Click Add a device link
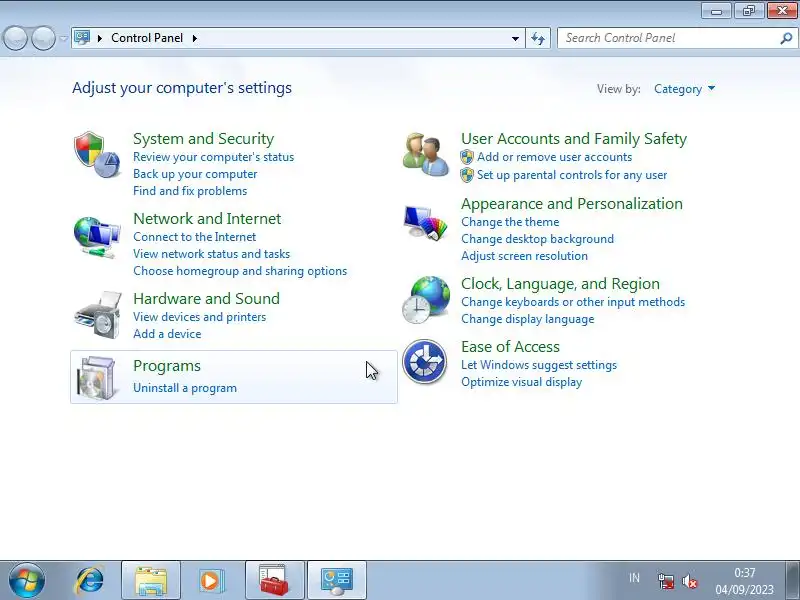The image size is (800, 600). (167, 334)
